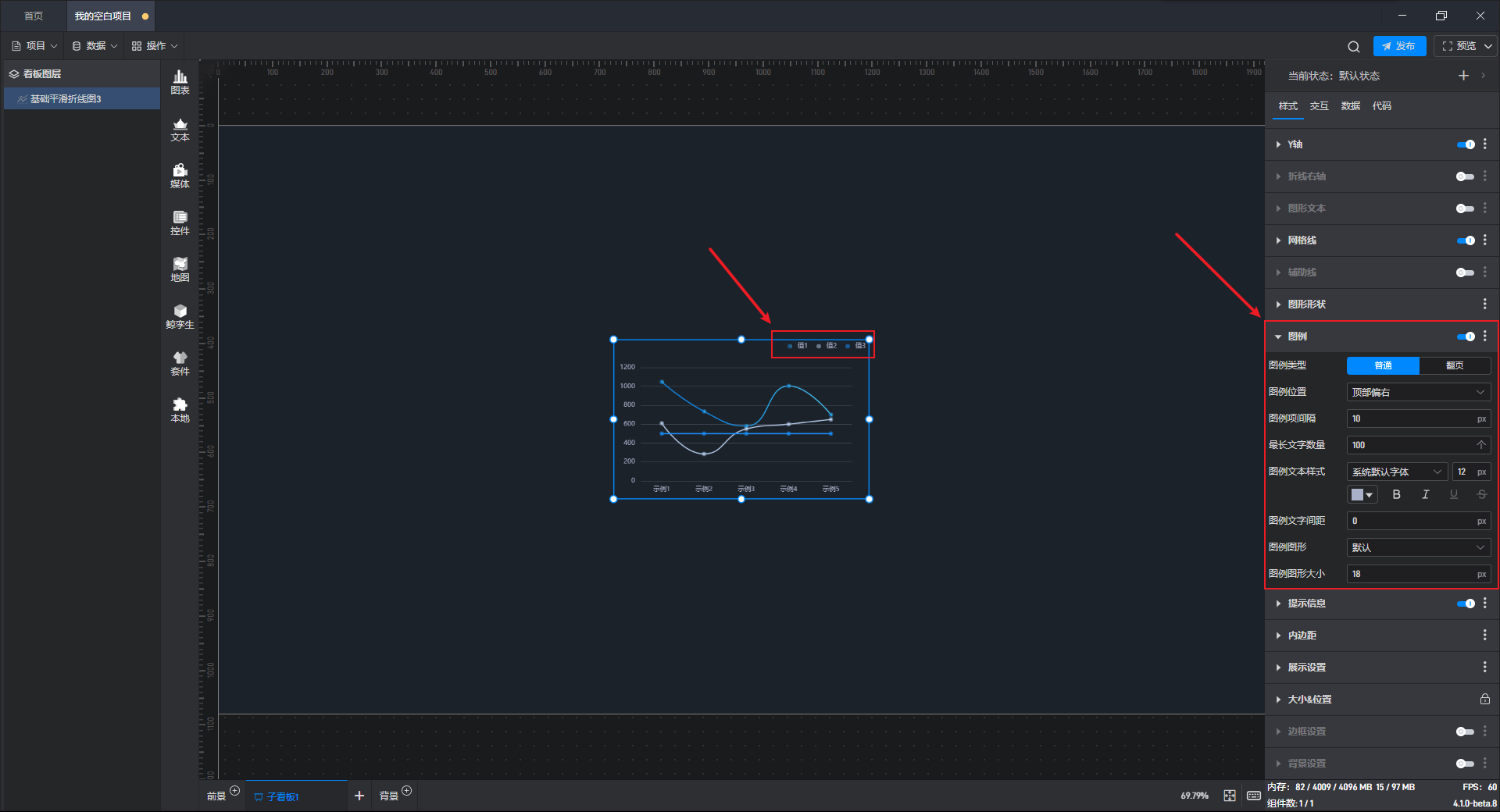
Task: Open the 地图 map components icon
Action: tap(180, 269)
